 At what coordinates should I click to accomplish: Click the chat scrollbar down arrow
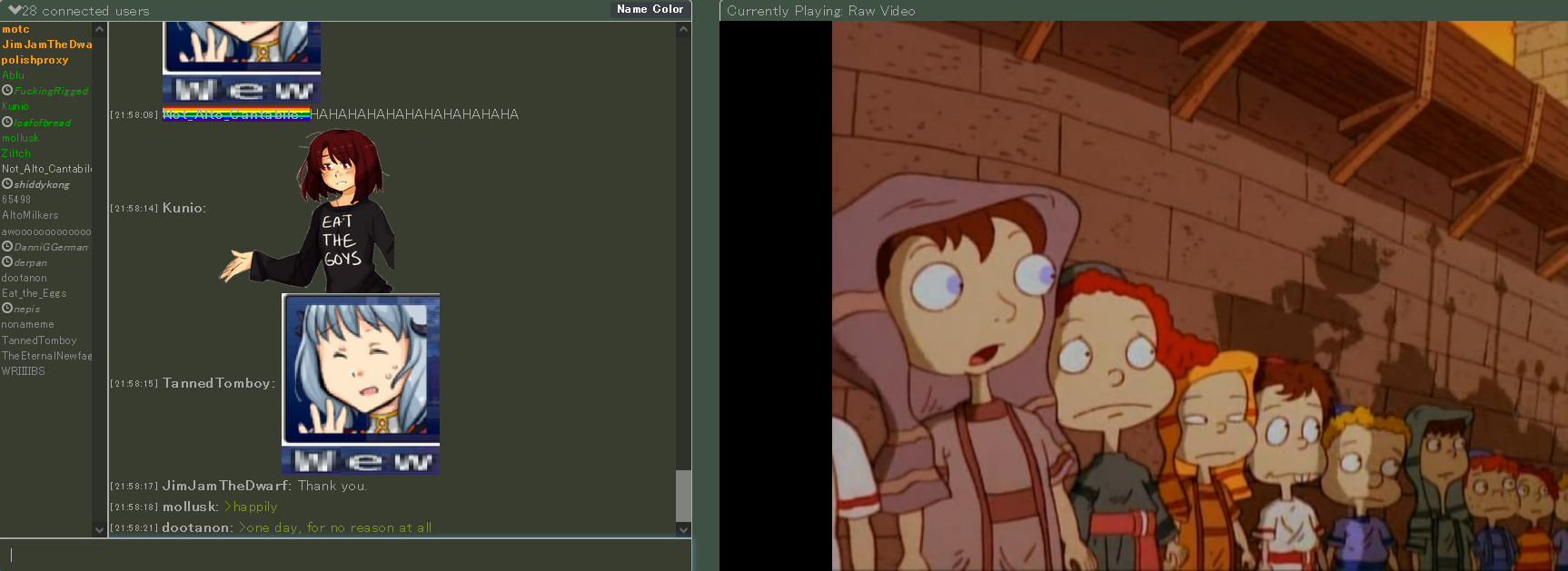tap(683, 529)
